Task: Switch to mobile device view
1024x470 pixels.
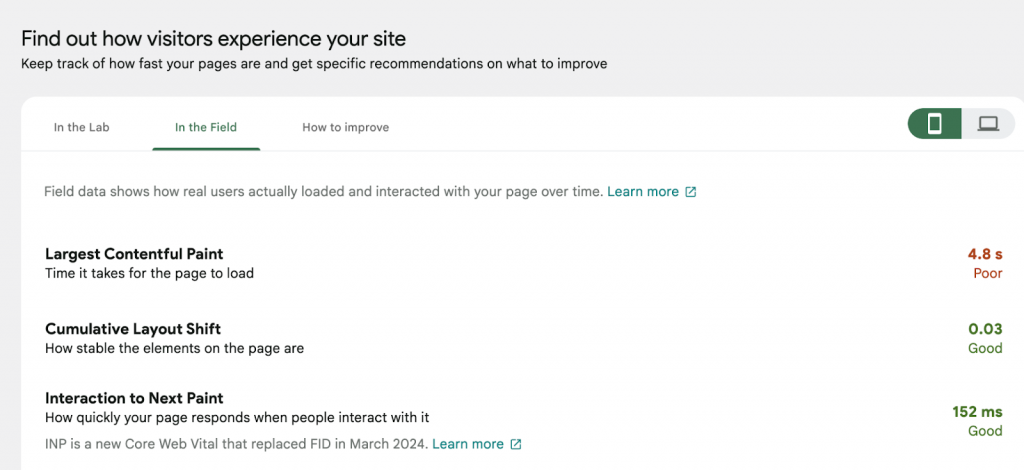Action: click(x=935, y=124)
